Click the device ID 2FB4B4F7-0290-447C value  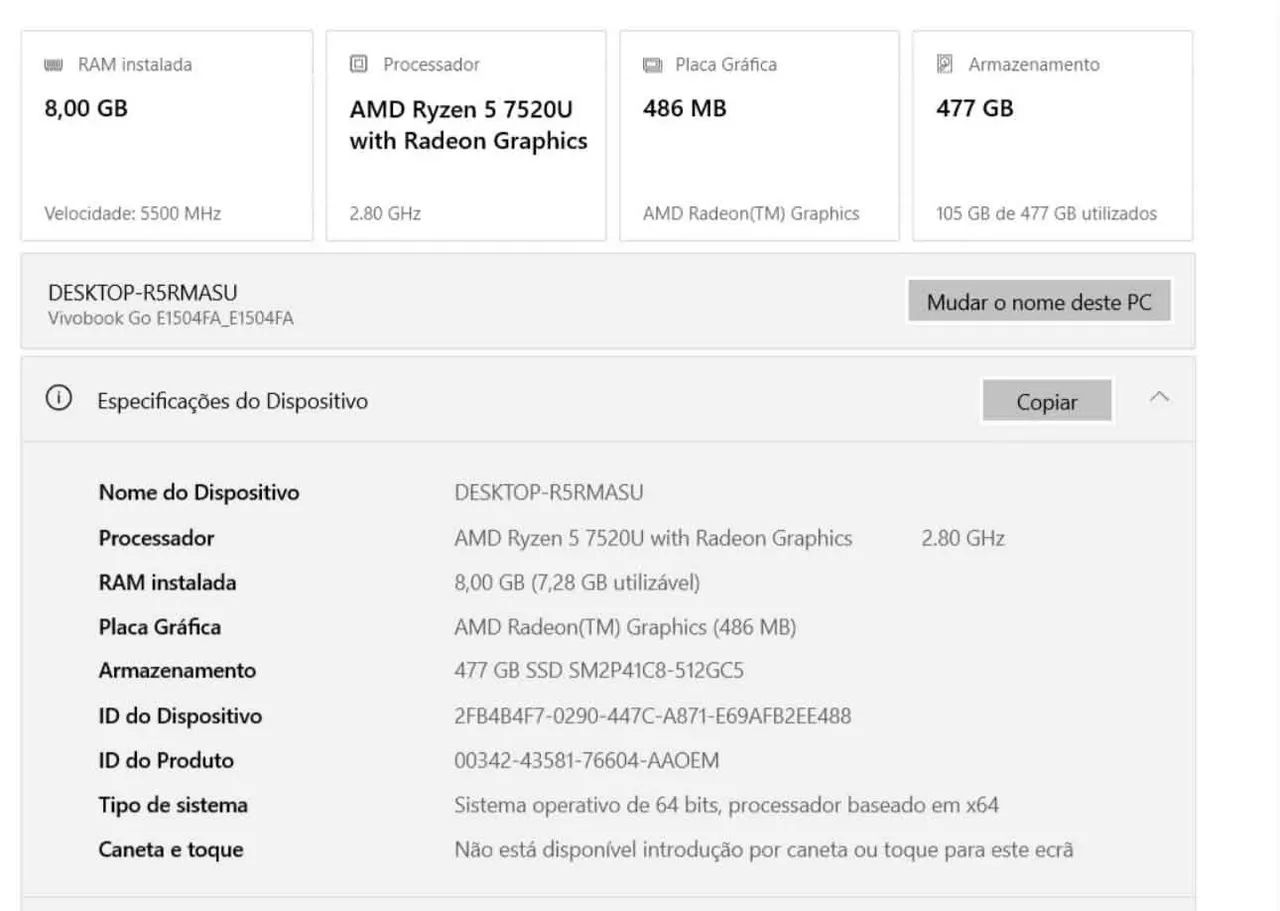[x=653, y=716]
